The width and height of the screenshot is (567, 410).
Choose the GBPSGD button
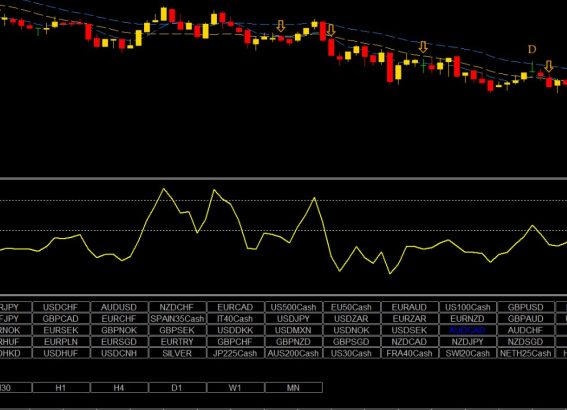352,342
